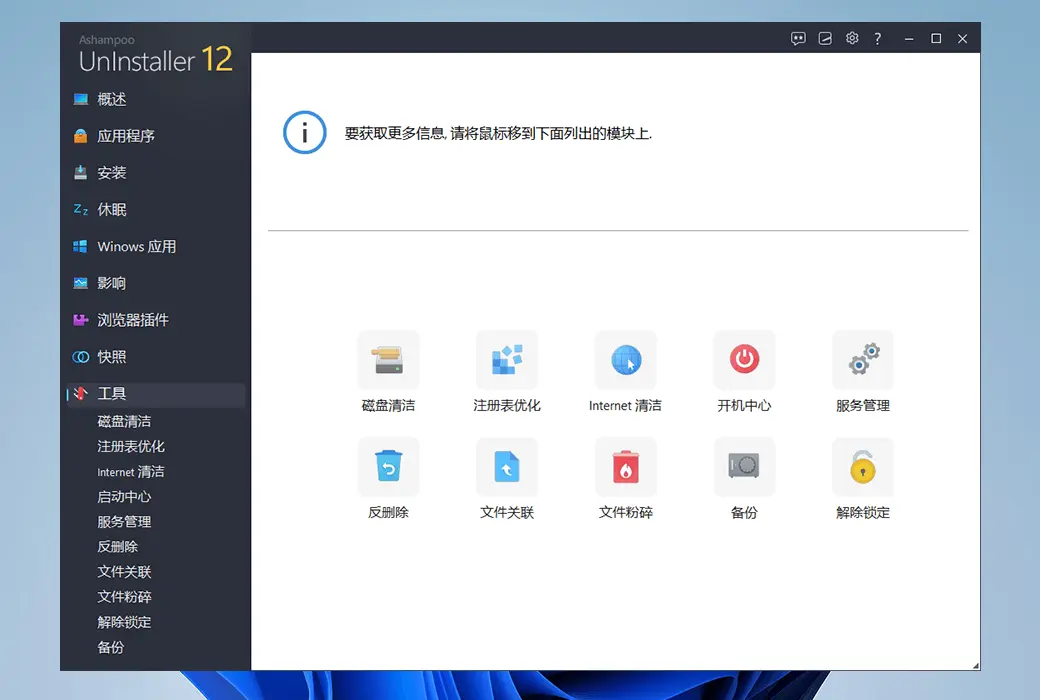Select 磁盘清洁 submenu item in sidebar
Image resolution: width=1040 pixels, height=700 pixels.
[x=124, y=421]
